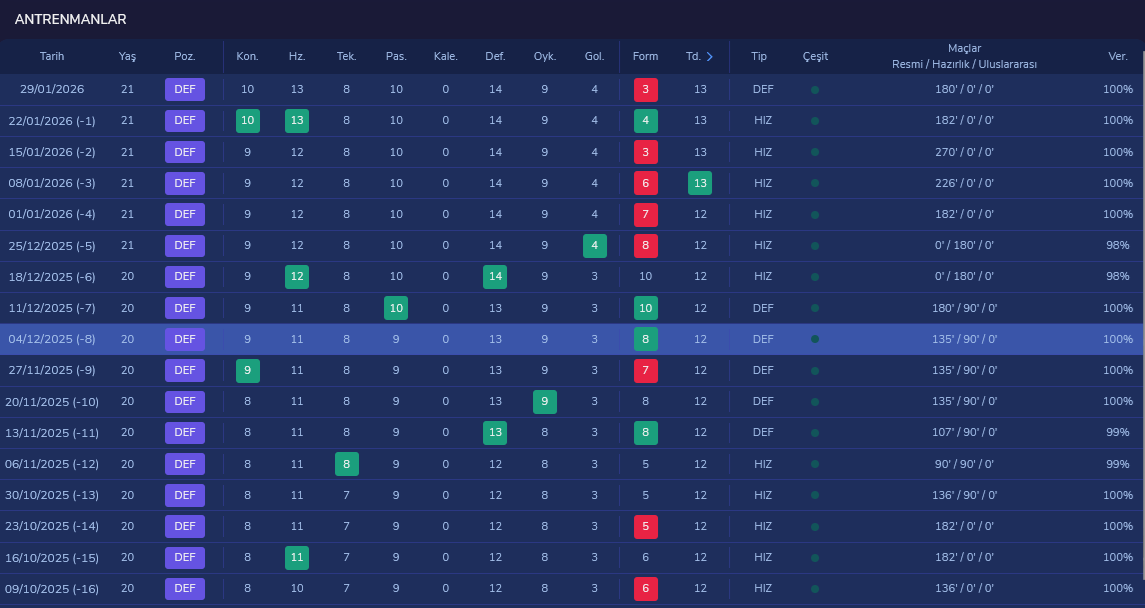Click the purple DEF position badge in 18/12/2025 row
Viewport: 1145px width, 608px height.
pyautogui.click(x=185, y=277)
